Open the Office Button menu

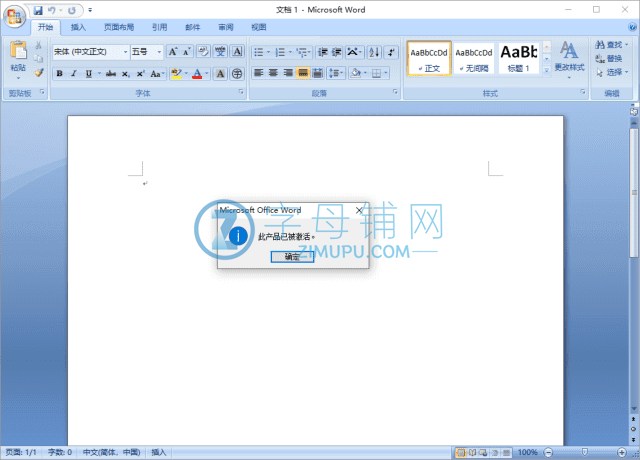point(15,16)
